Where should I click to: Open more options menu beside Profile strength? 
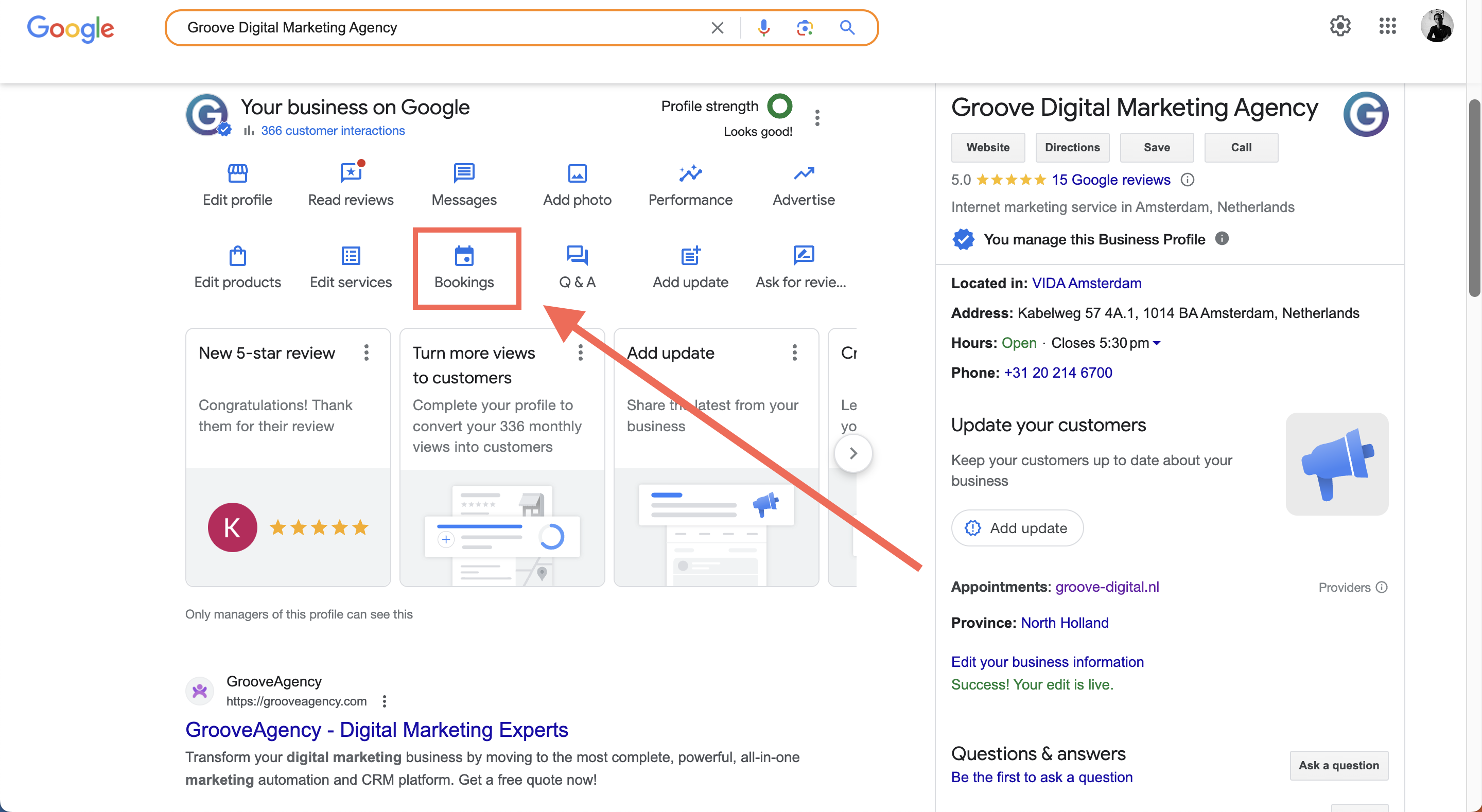[817, 117]
